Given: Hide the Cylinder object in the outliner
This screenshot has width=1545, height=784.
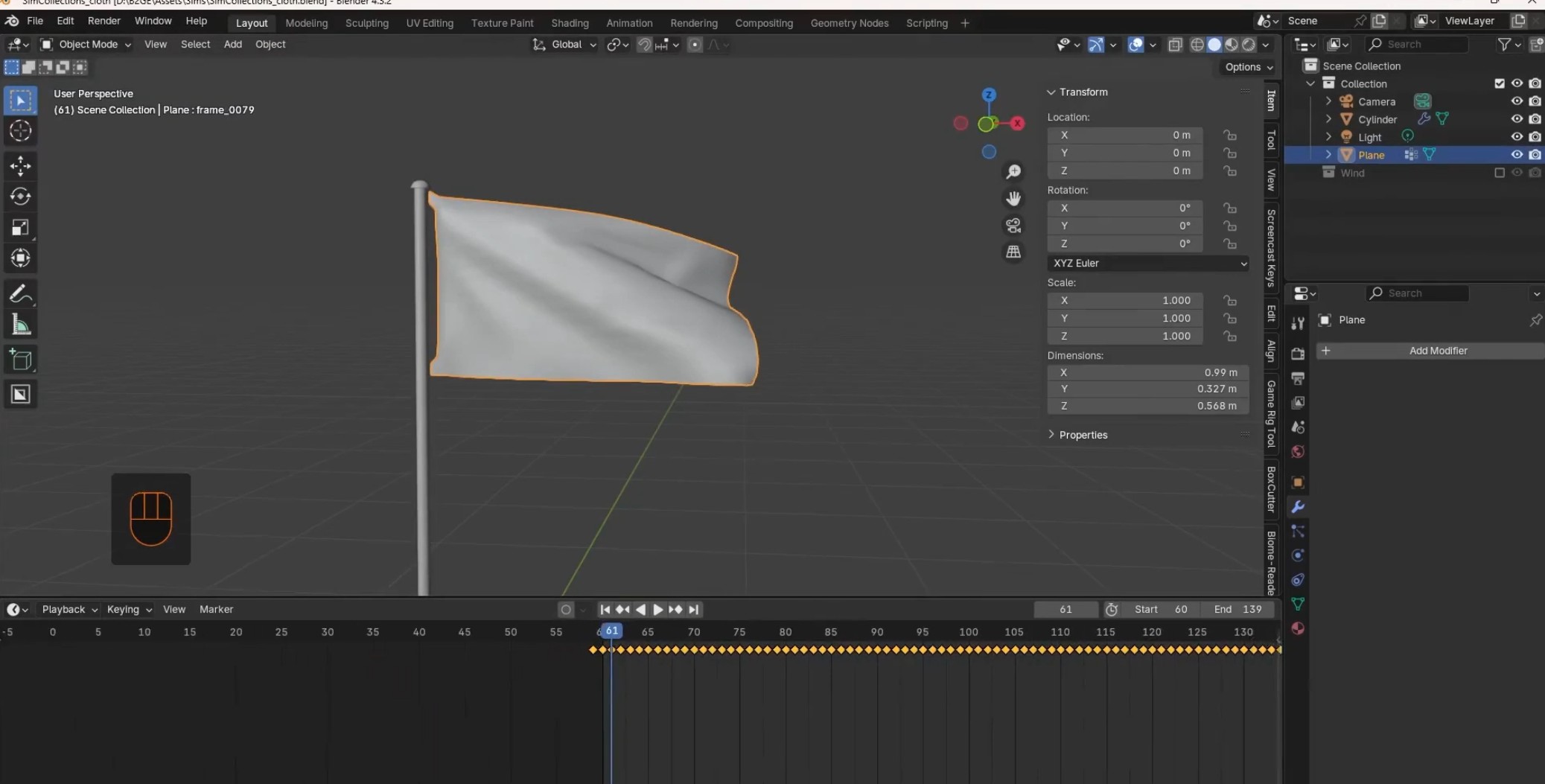Looking at the screenshot, I should [1516, 119].
